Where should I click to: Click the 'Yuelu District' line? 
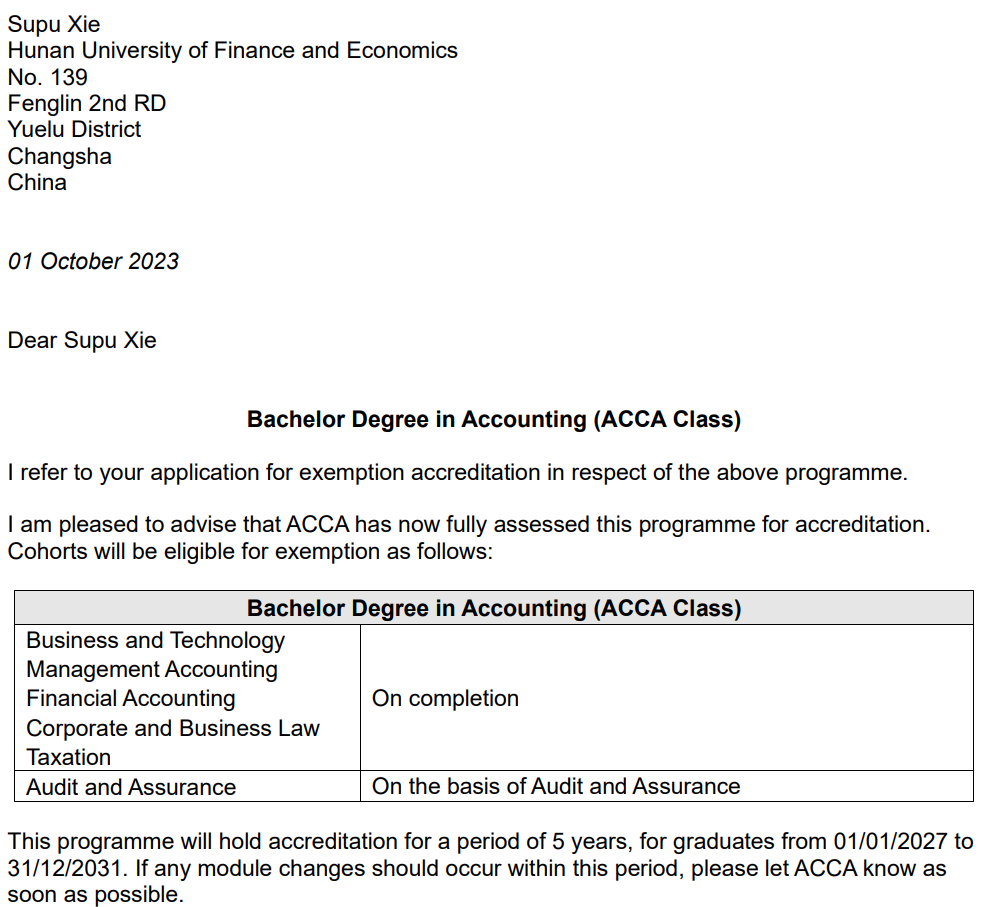pos(74,129)
